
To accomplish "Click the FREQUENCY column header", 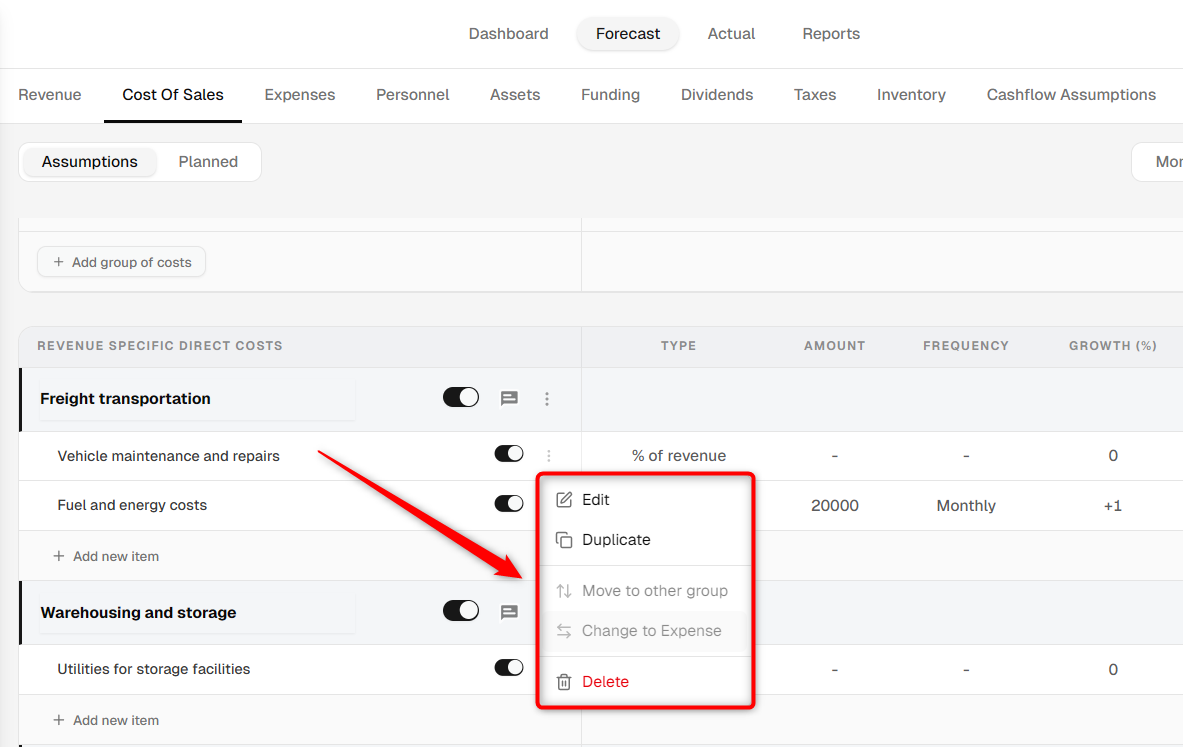I will coord(966,346).
